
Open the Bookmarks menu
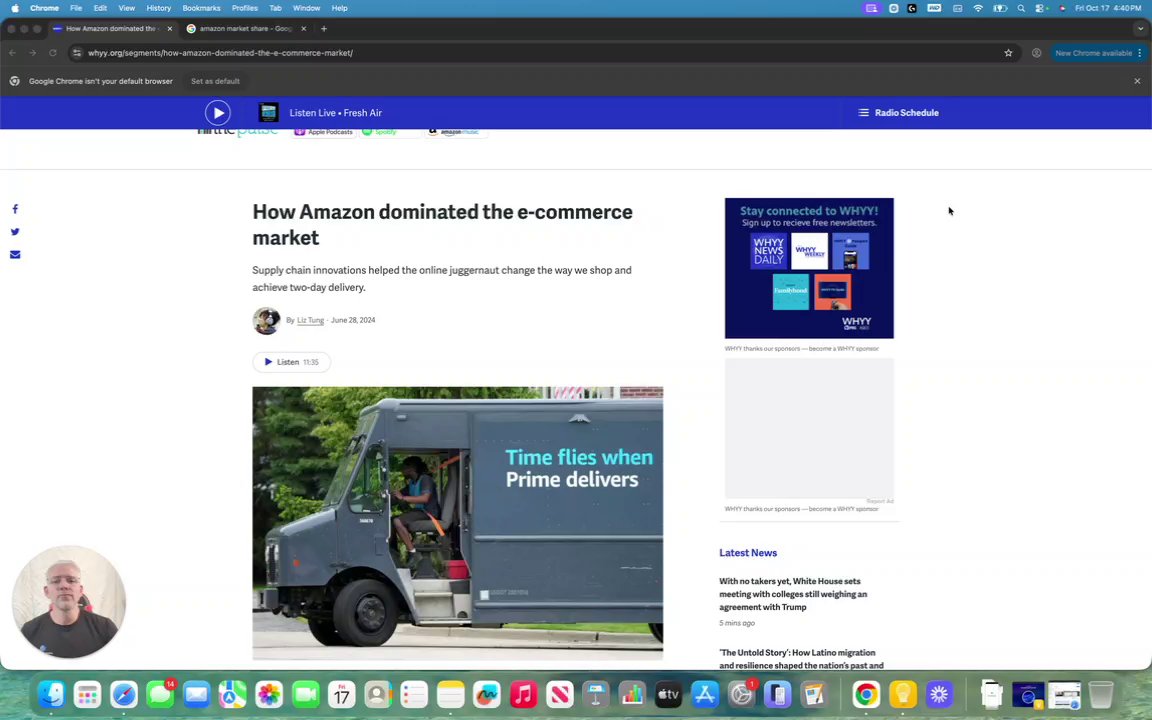(x=201, y=8)
